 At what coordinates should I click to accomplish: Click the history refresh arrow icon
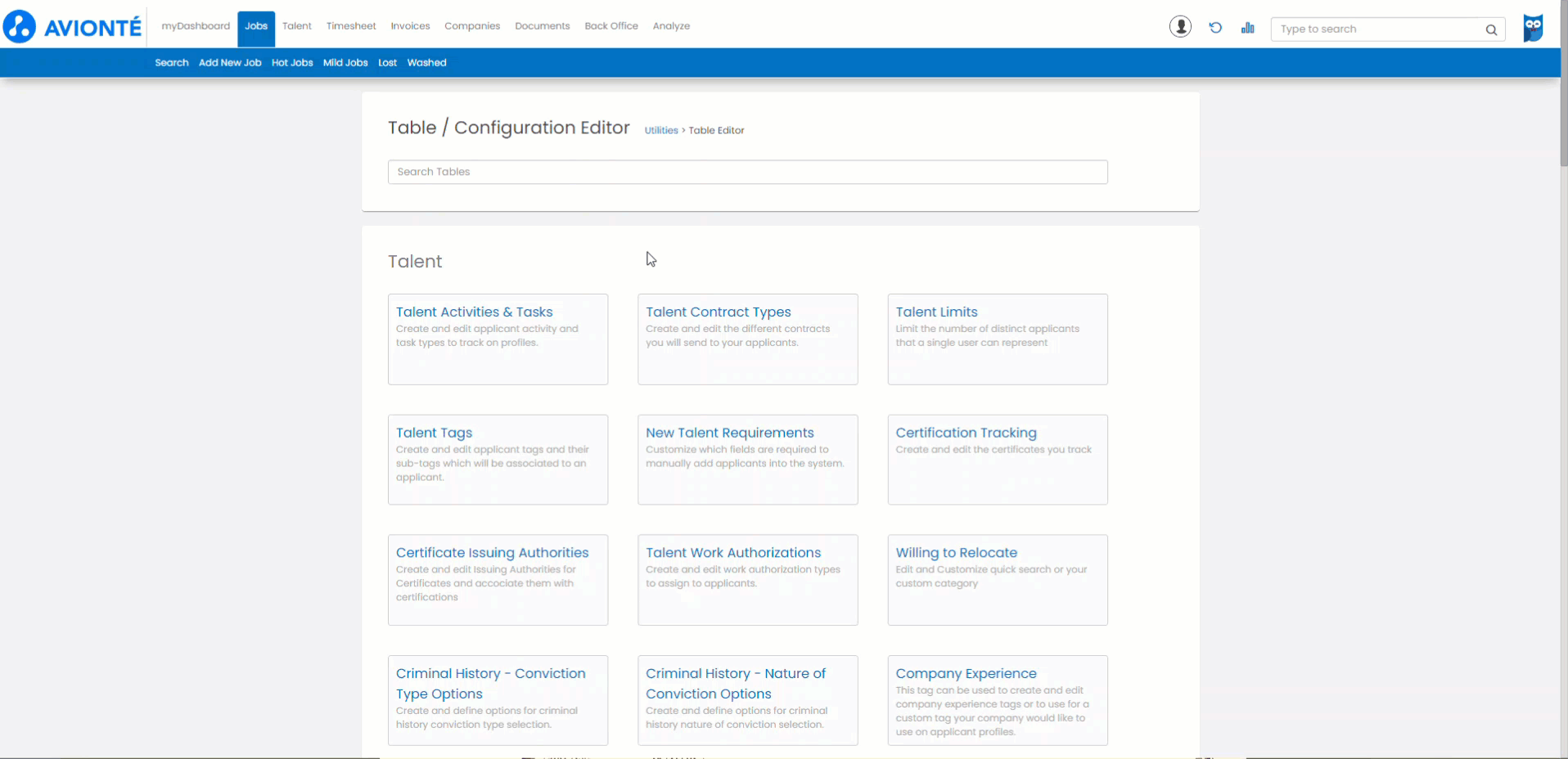(x=1215, y=28)
